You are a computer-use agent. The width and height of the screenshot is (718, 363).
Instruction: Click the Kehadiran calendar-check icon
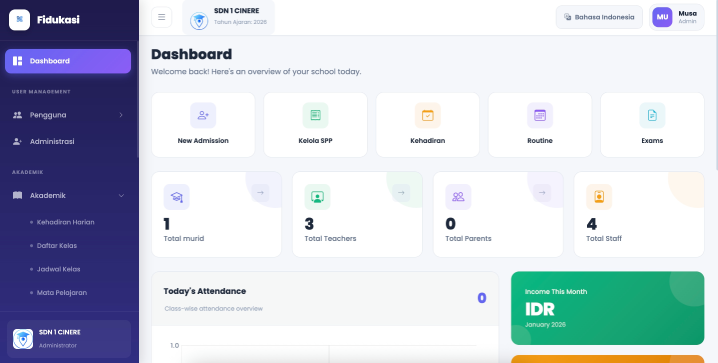(428, 115)
